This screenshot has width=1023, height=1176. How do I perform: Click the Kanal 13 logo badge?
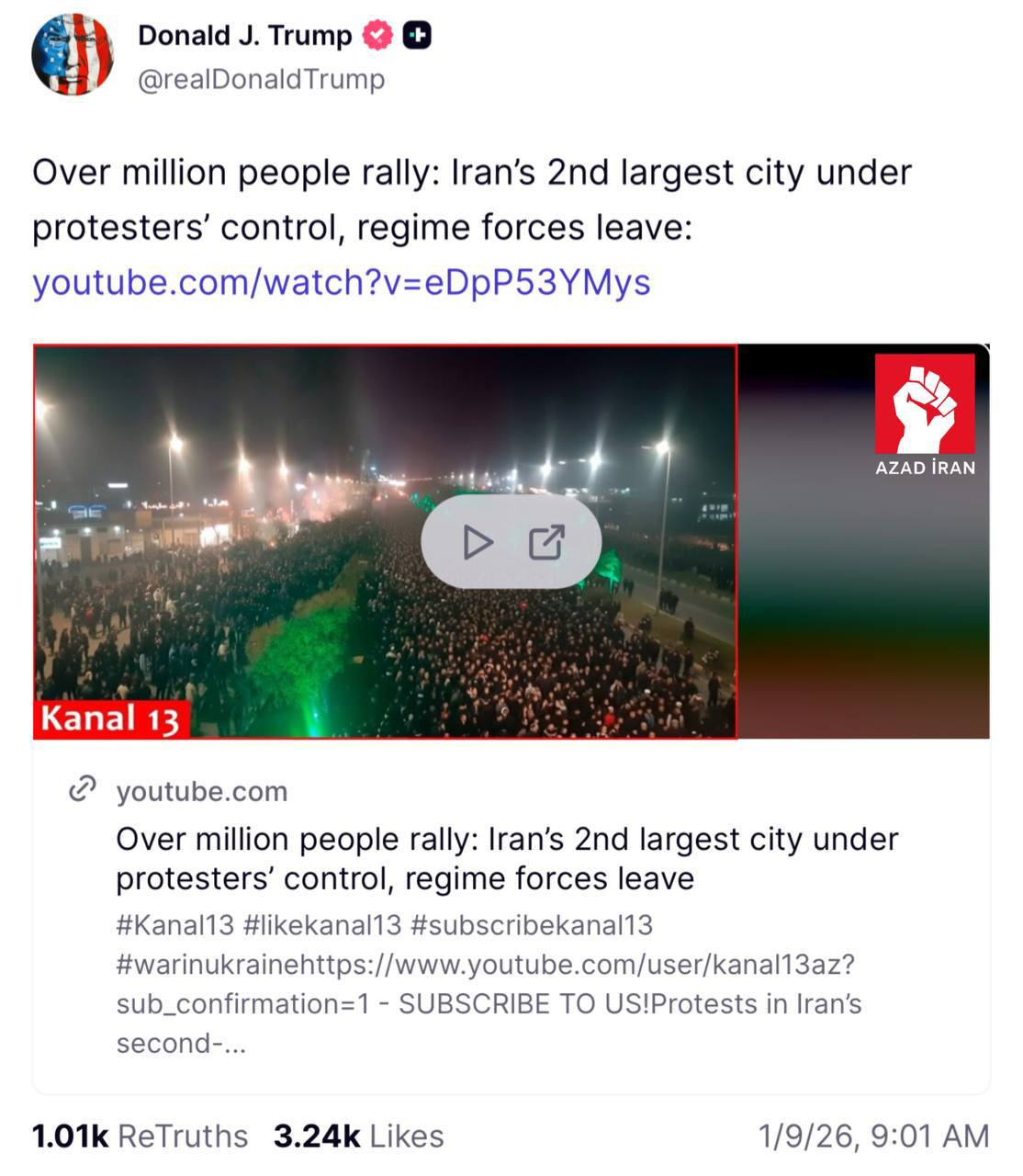coord(111,719)
